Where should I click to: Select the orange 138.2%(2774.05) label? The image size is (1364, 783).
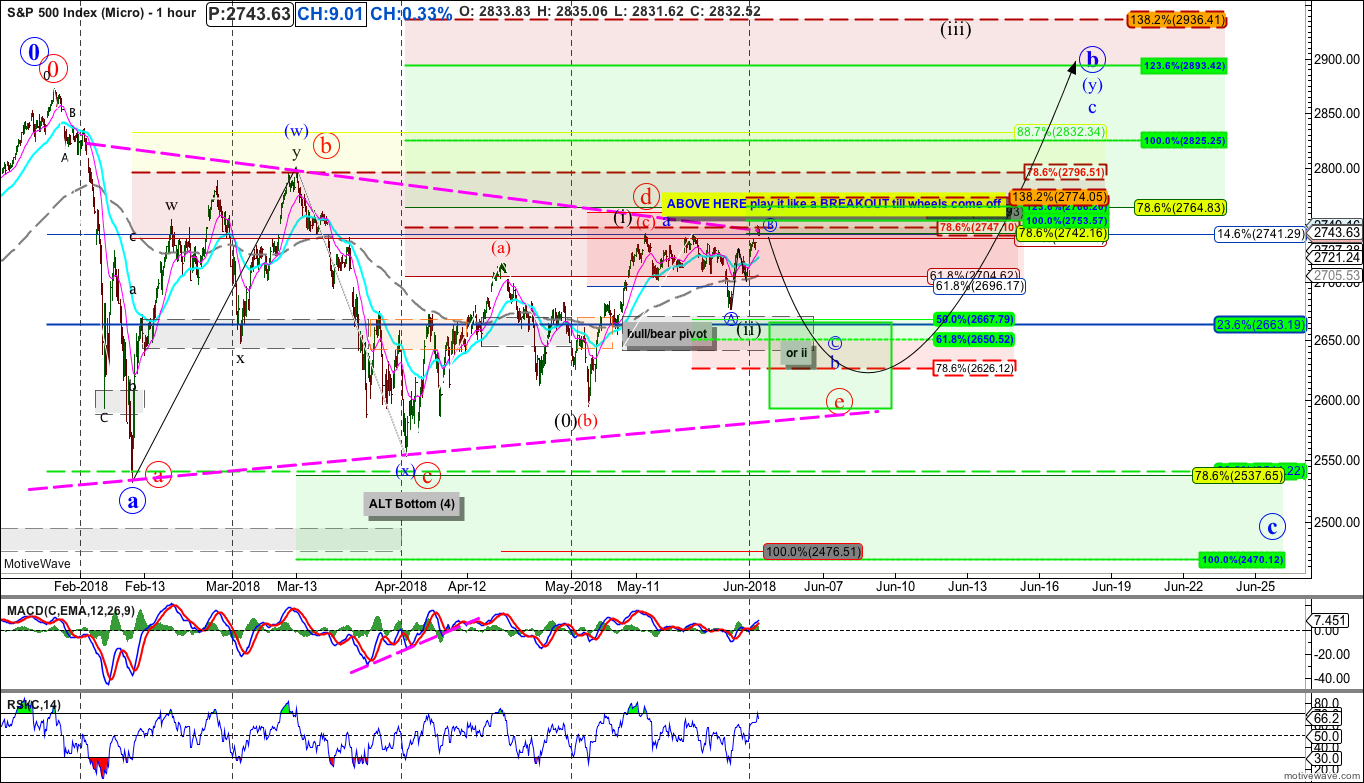(x=1059, y=197)
